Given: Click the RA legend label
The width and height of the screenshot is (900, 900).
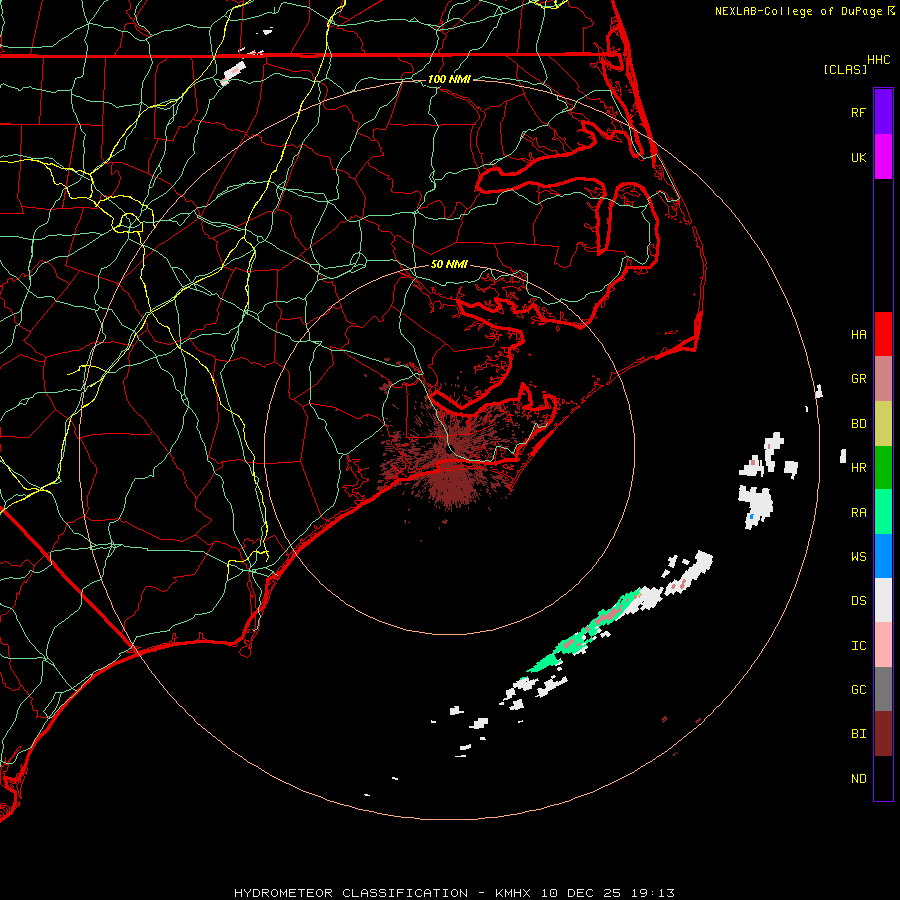Looking at the screenshot, I should [858, 513].
